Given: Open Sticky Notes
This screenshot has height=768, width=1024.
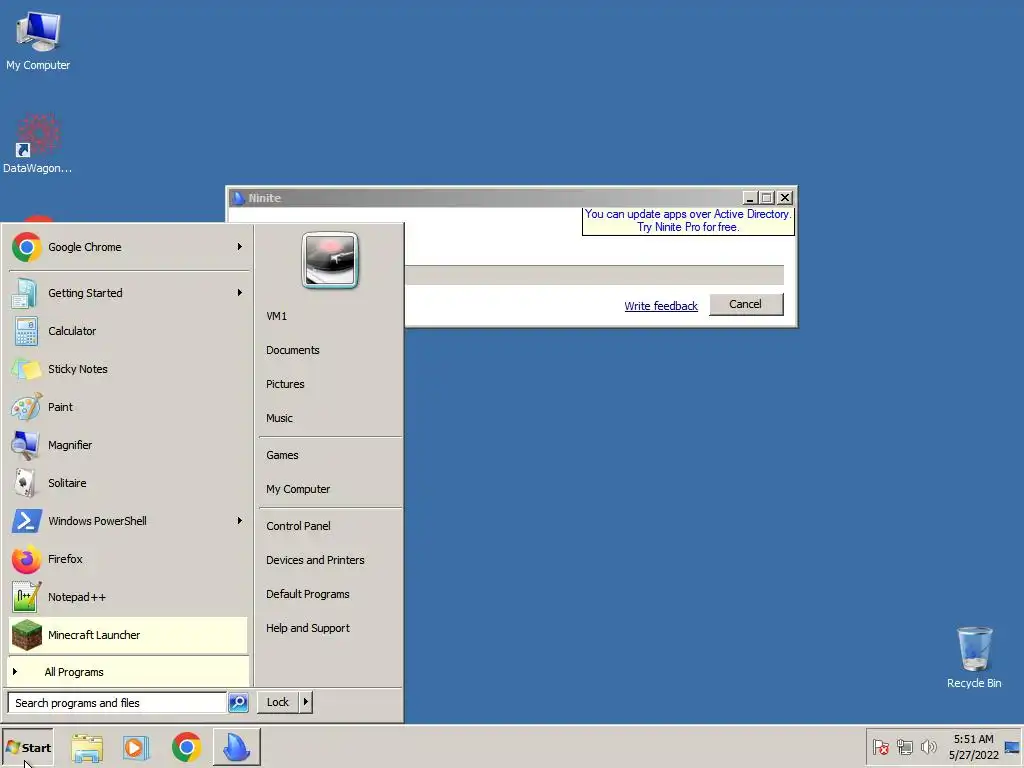Looking at the screenshot, I should tap(128, 369).
